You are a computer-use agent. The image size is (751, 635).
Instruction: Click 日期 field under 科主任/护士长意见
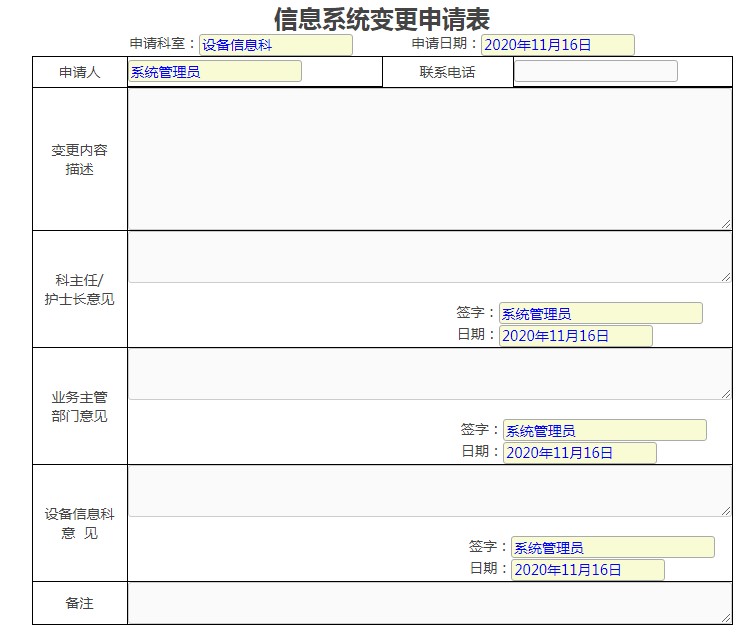[575, 336]
